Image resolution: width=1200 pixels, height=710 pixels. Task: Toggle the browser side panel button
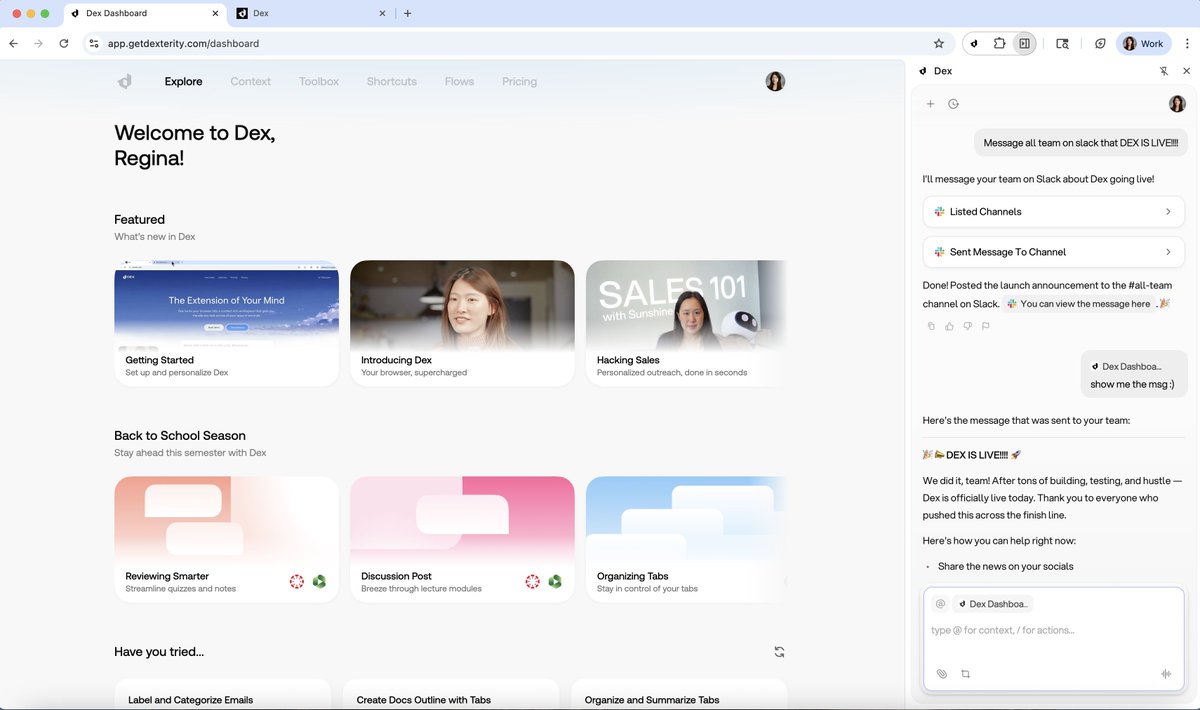pyautogui.click(x=1024, y=44)
